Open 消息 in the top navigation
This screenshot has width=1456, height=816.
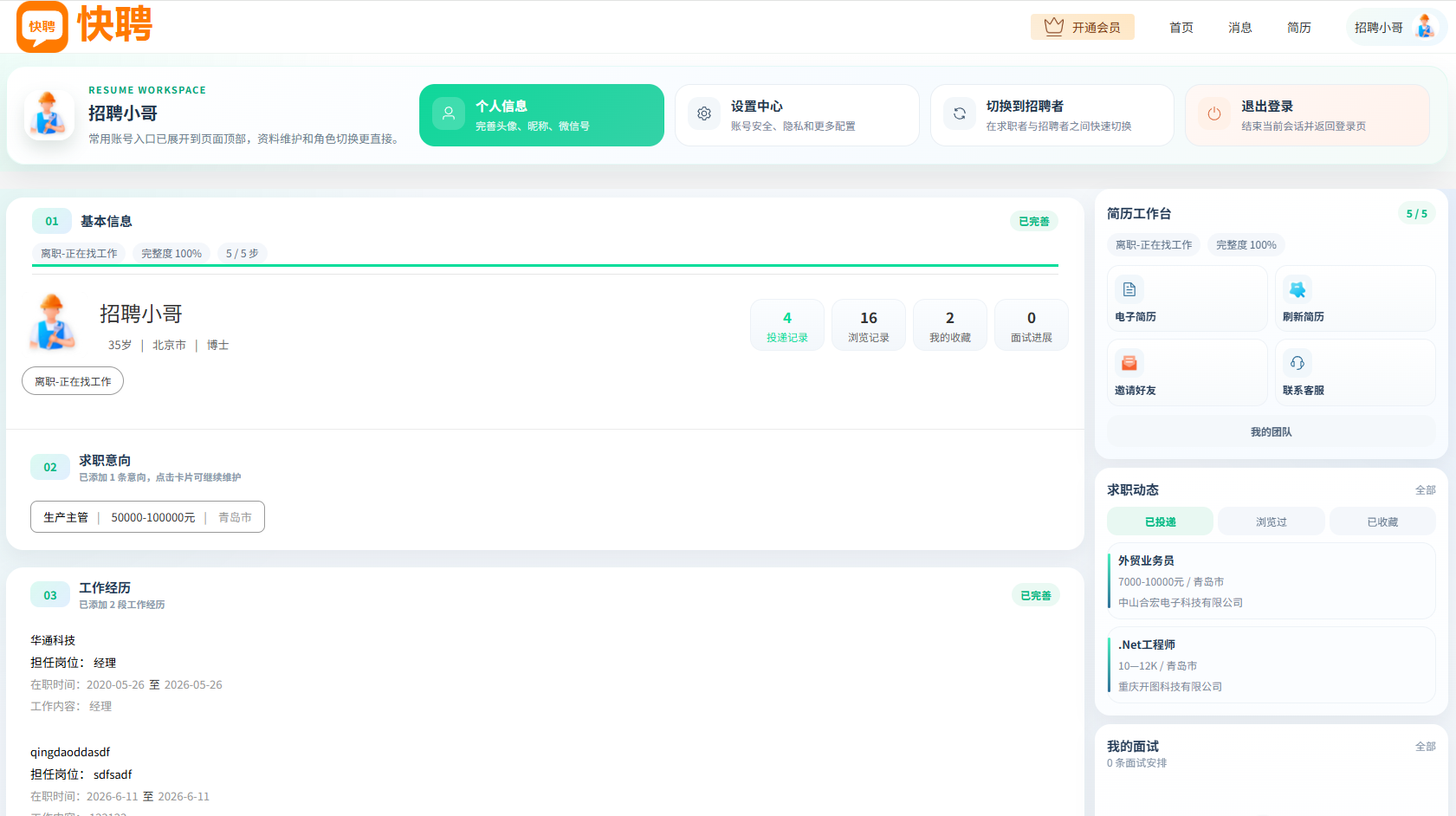[x=1240, y=28]
